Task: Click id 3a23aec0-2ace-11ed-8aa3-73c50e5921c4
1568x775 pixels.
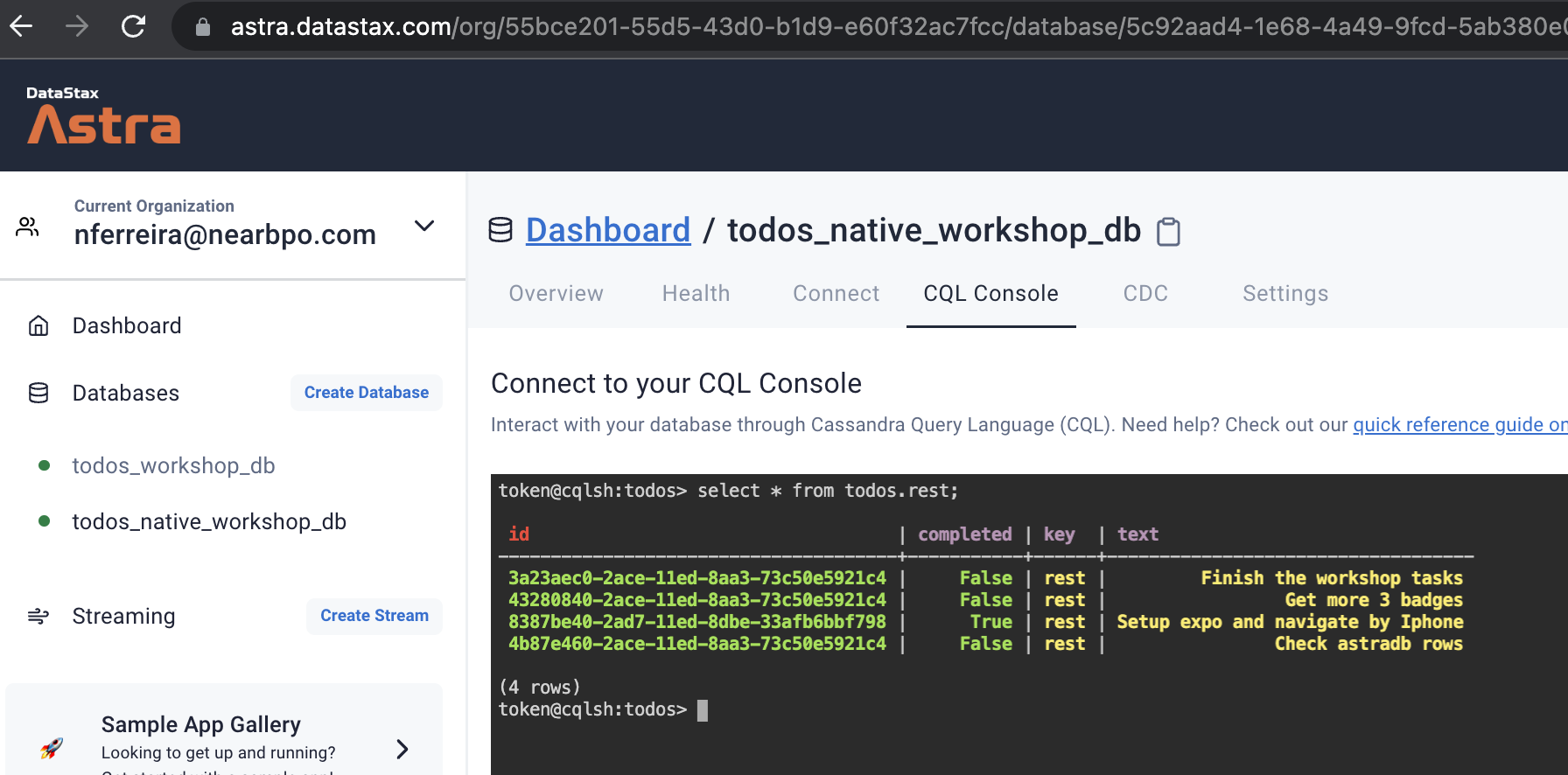Action: (x=697, y=578)
